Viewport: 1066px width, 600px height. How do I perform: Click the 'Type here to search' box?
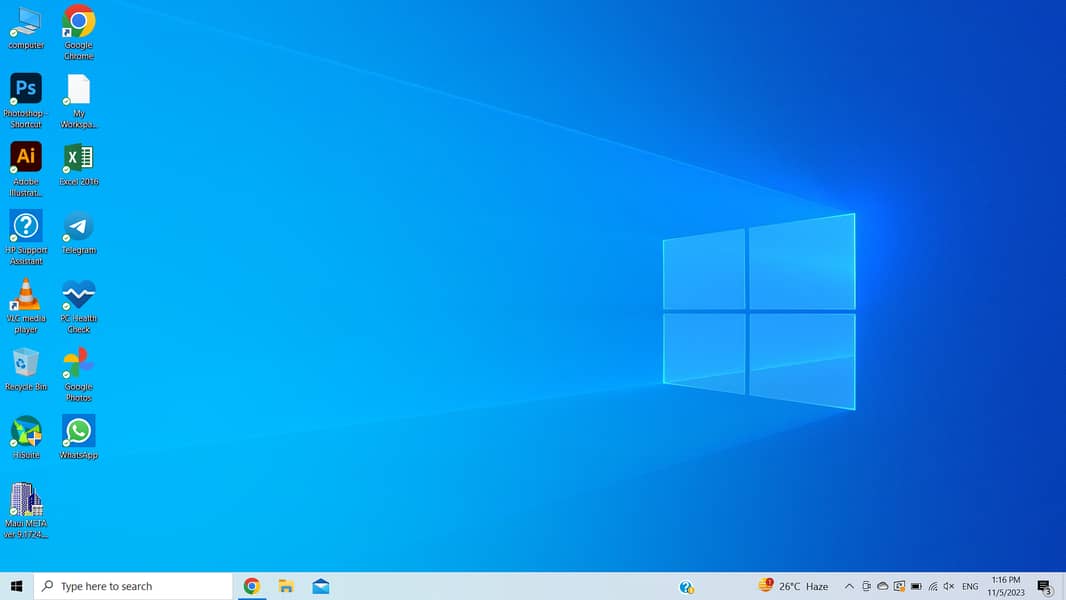click(135, 586)
